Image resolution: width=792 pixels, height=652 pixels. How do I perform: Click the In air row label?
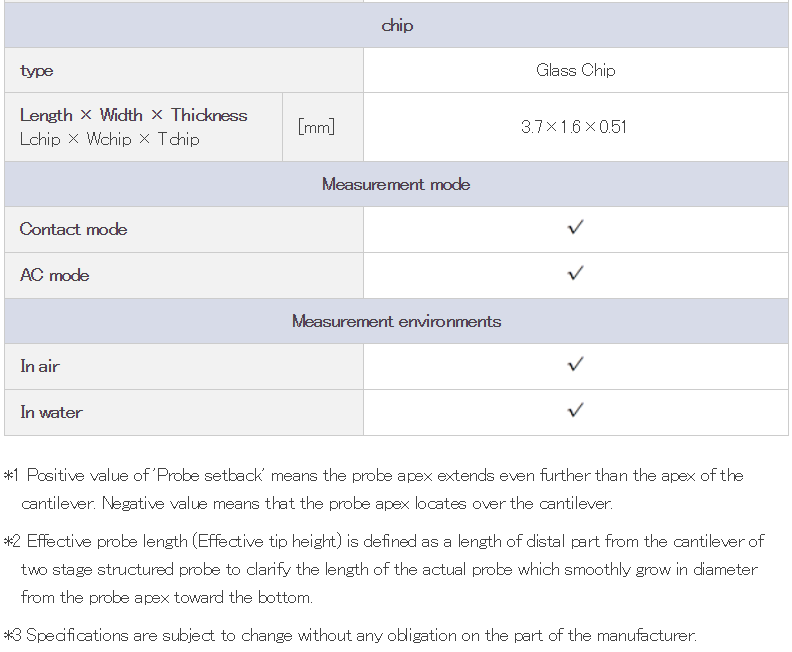point(40,366)
